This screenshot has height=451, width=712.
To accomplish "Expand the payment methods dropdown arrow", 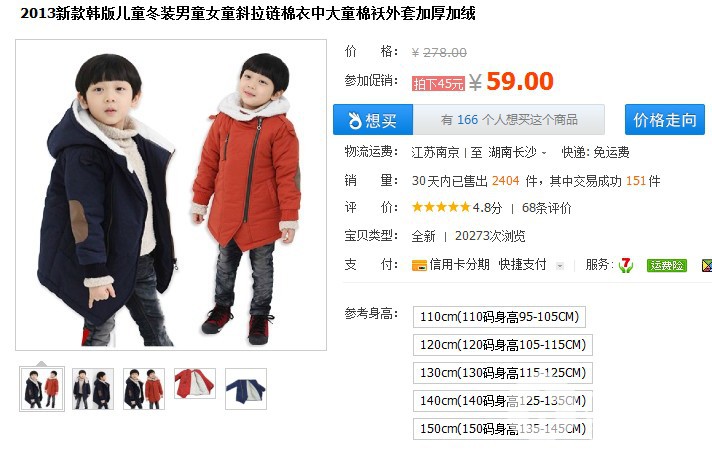I will click(x=560, y=266).
